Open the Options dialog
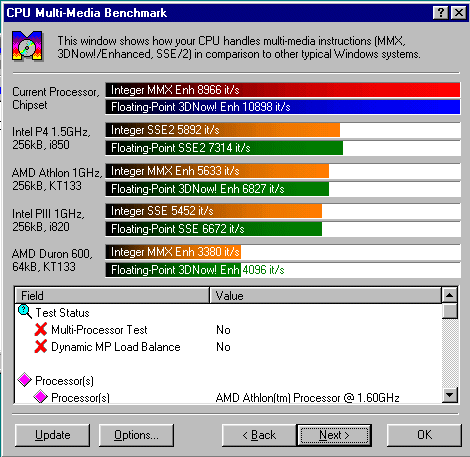 (136, 435)
